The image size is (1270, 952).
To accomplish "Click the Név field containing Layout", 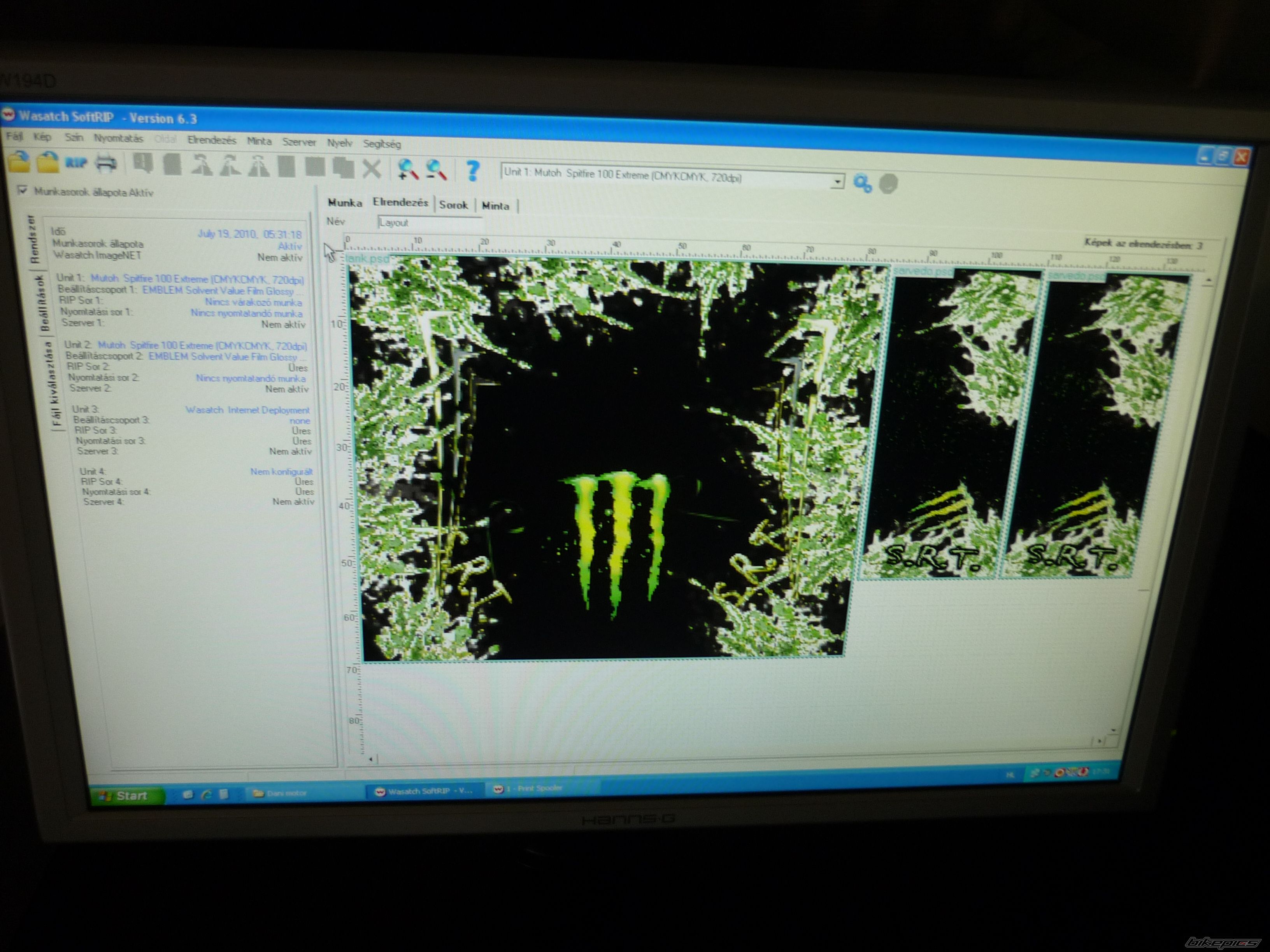I will (x=430, y=223).
